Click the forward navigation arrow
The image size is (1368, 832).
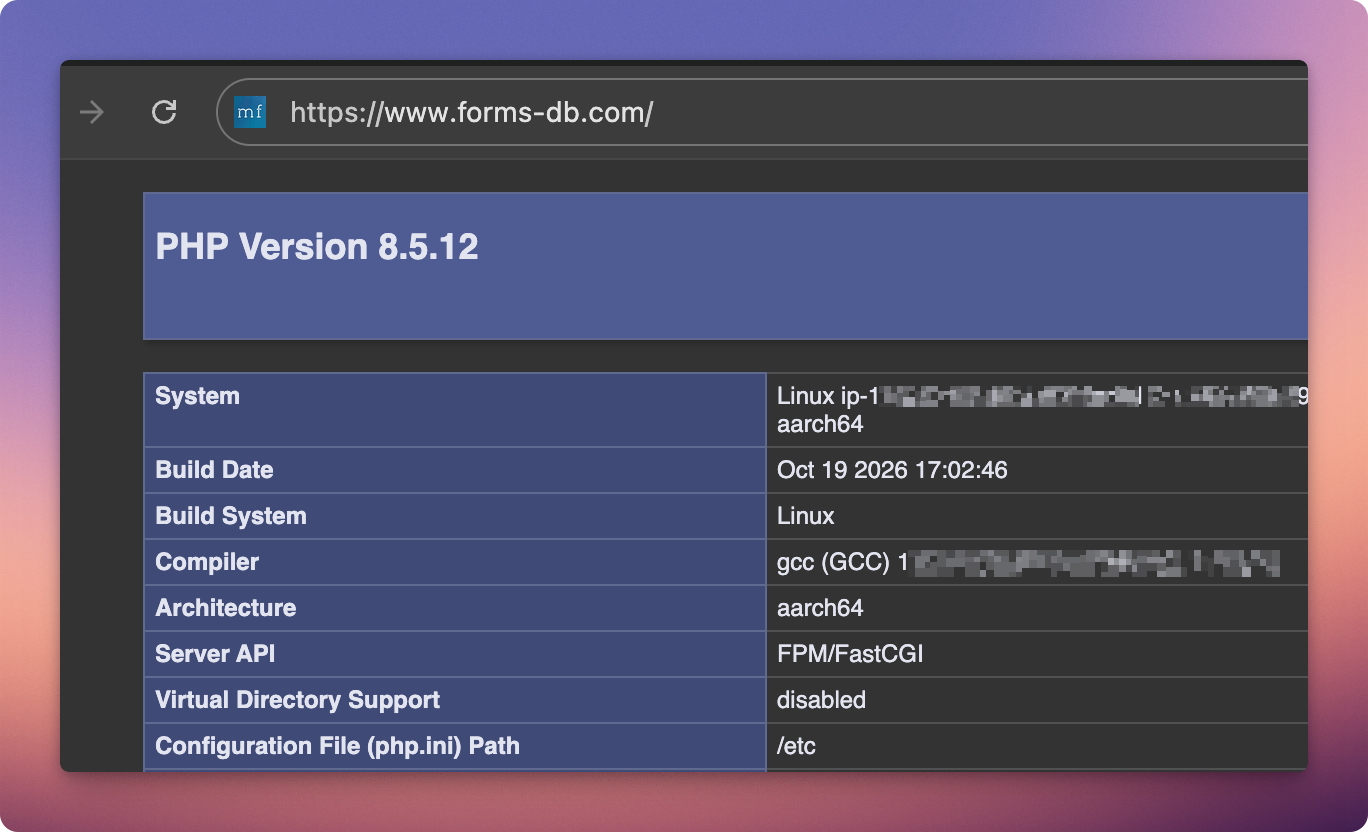click(x=92, y=112)
